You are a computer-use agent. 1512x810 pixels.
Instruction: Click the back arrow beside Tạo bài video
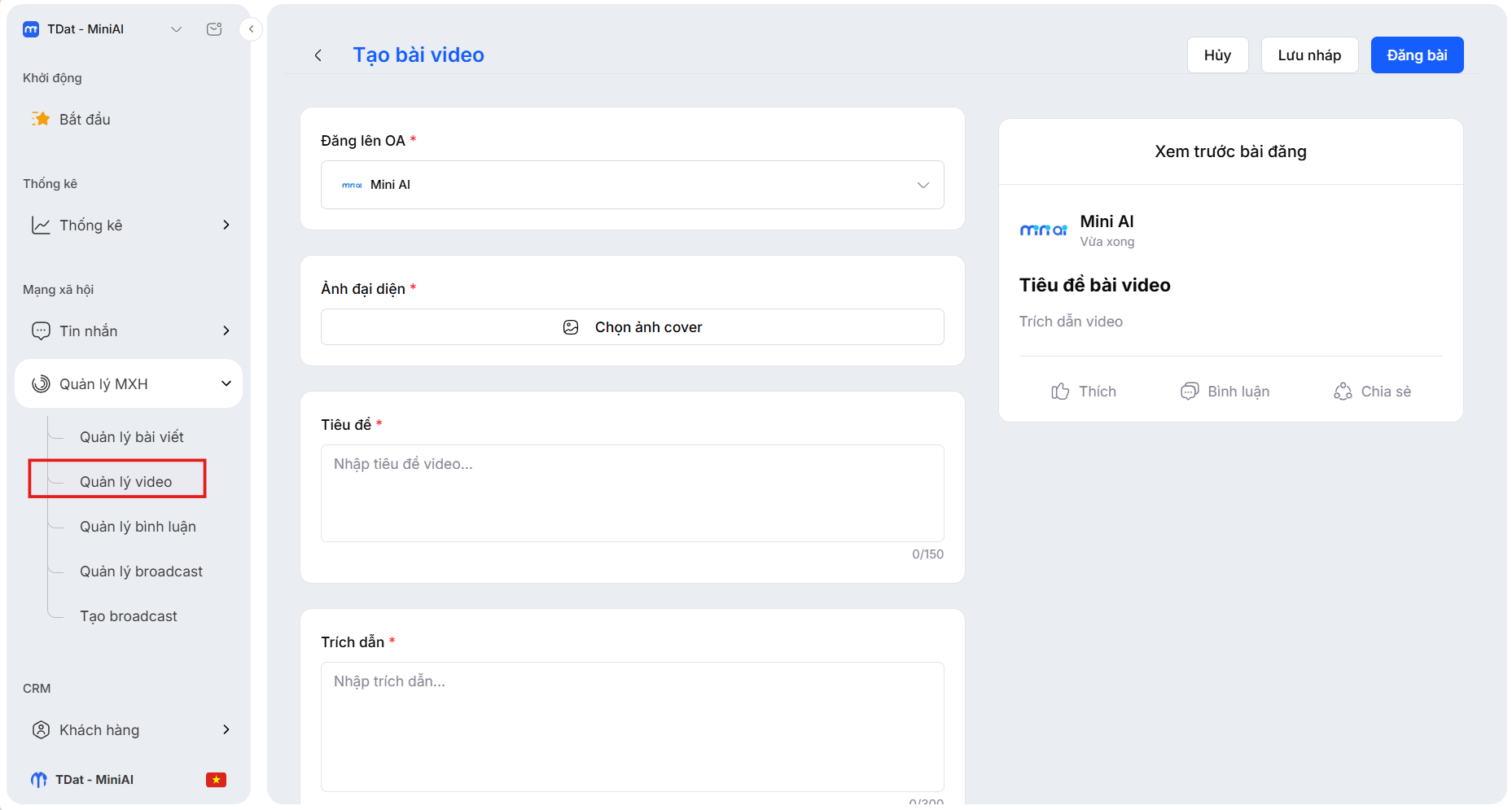(x=318, y=55)
